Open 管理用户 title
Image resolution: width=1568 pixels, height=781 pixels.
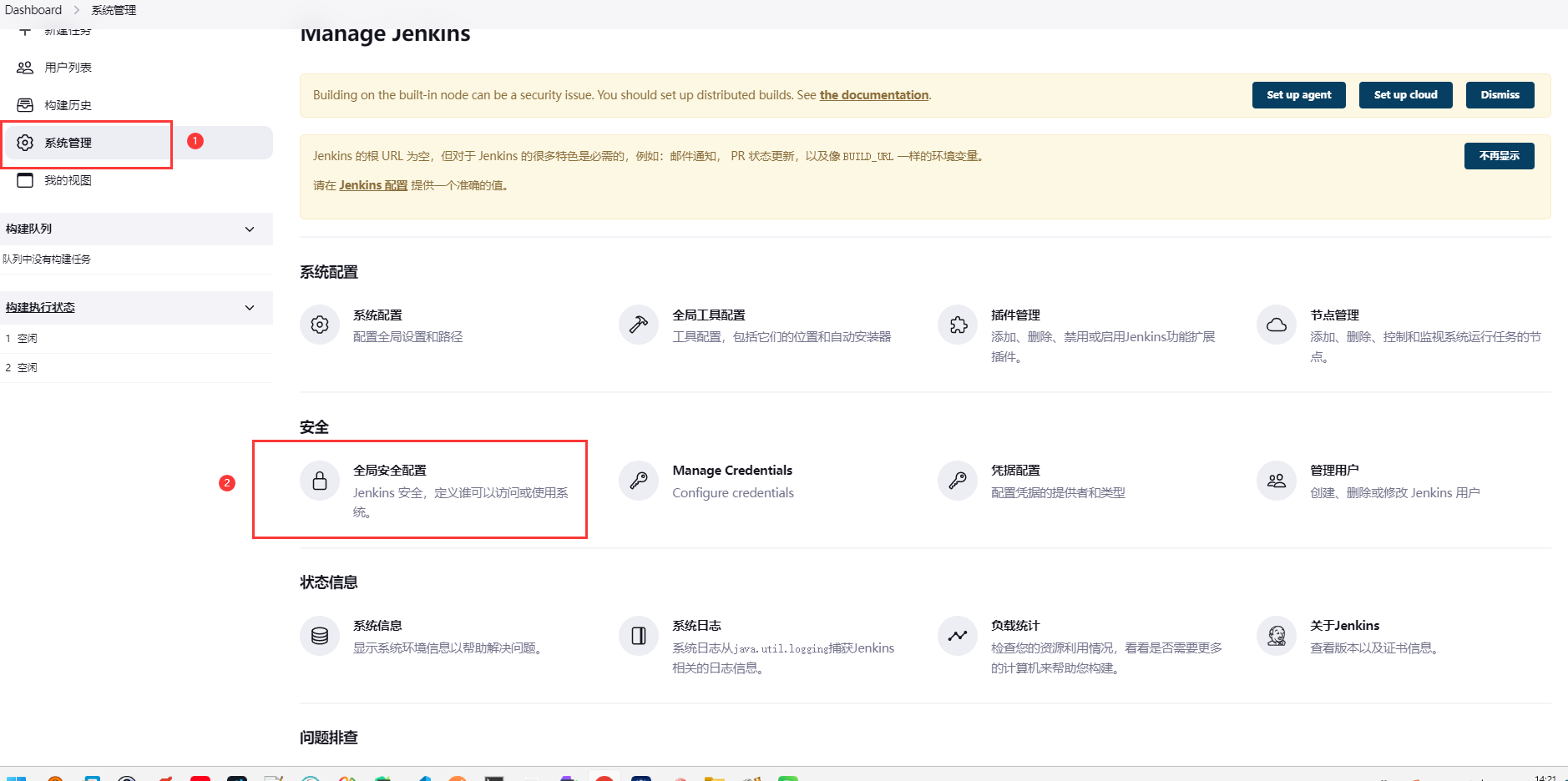pos(1334,471)
